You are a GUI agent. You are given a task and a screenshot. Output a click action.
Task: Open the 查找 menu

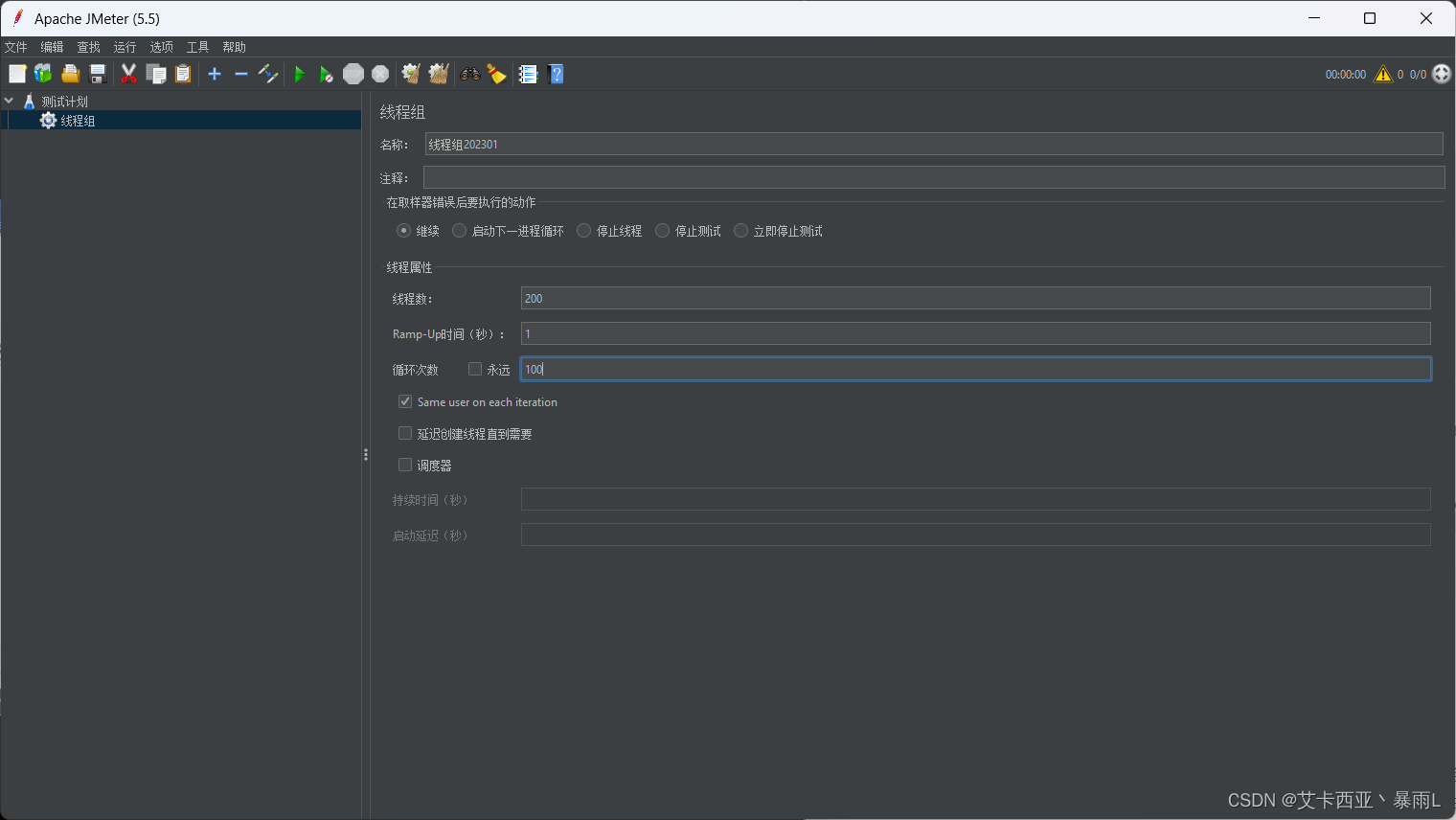point(88,47)
